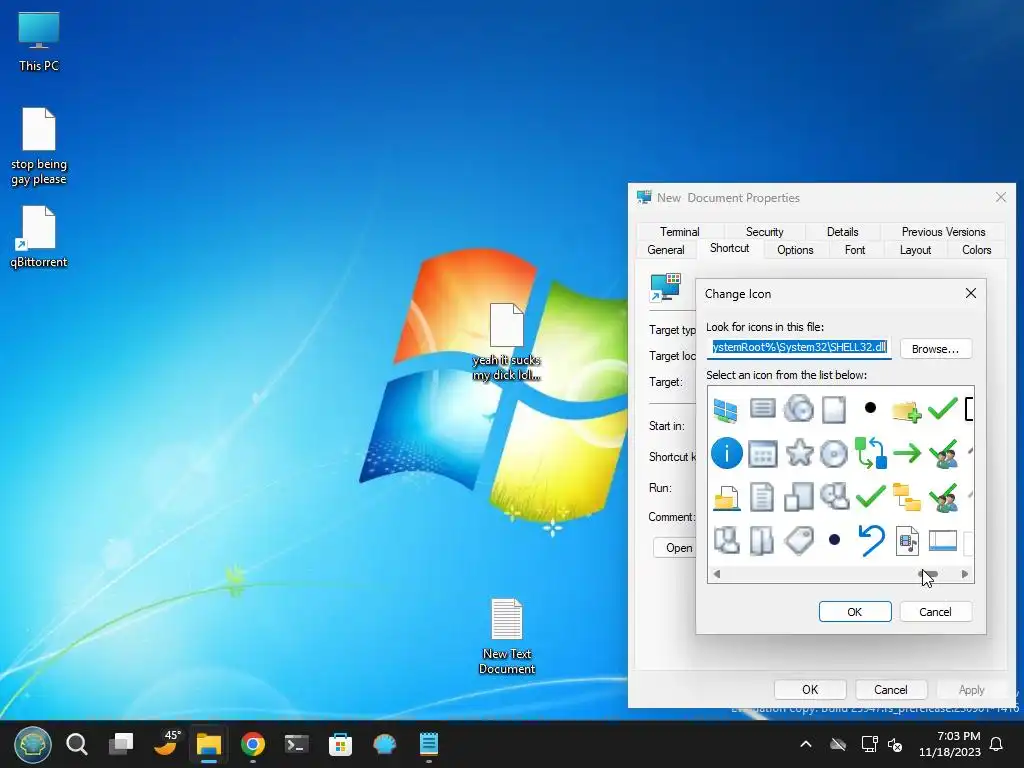Click the icon list left scroll arrow
1024x768 pixels.
point(716,574)
